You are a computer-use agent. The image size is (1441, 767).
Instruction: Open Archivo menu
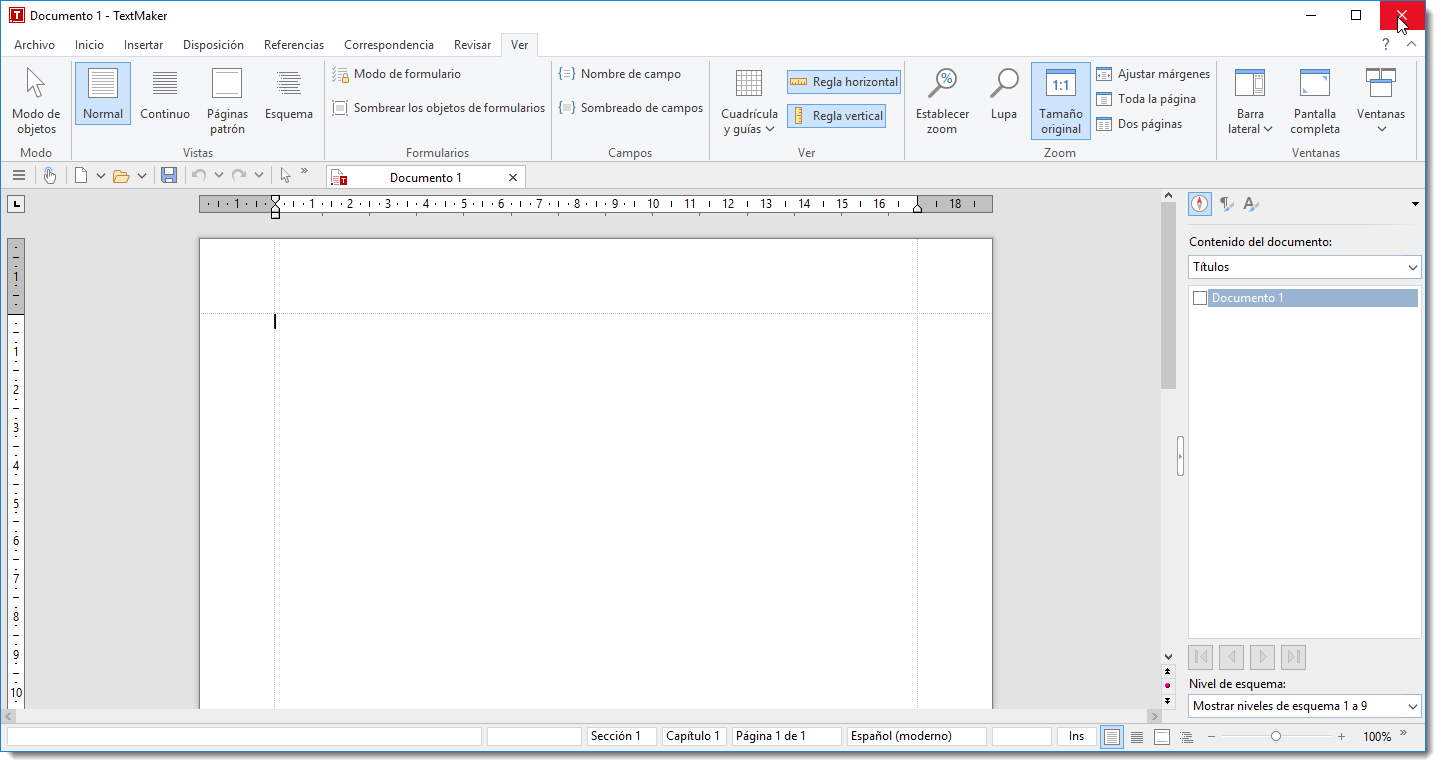pyautogui.click(x=34, y=45)
